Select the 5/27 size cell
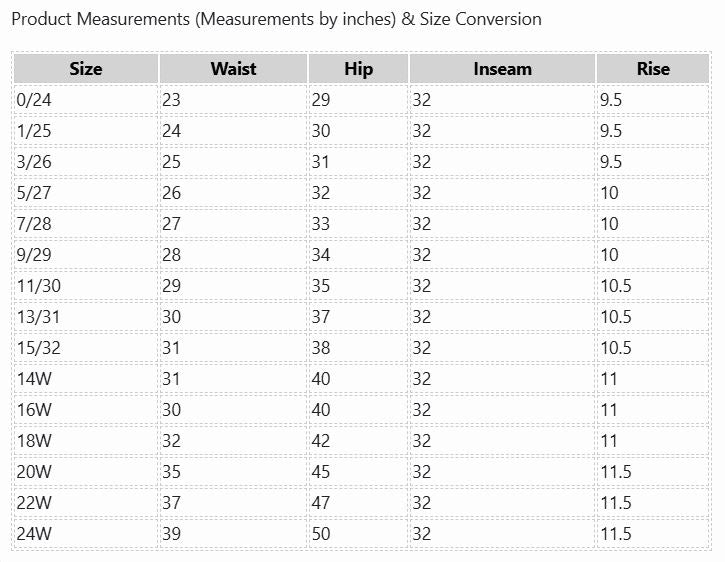The width and height of the screenshot is (725, 562). pyautogui.click(x=86, y=193)
